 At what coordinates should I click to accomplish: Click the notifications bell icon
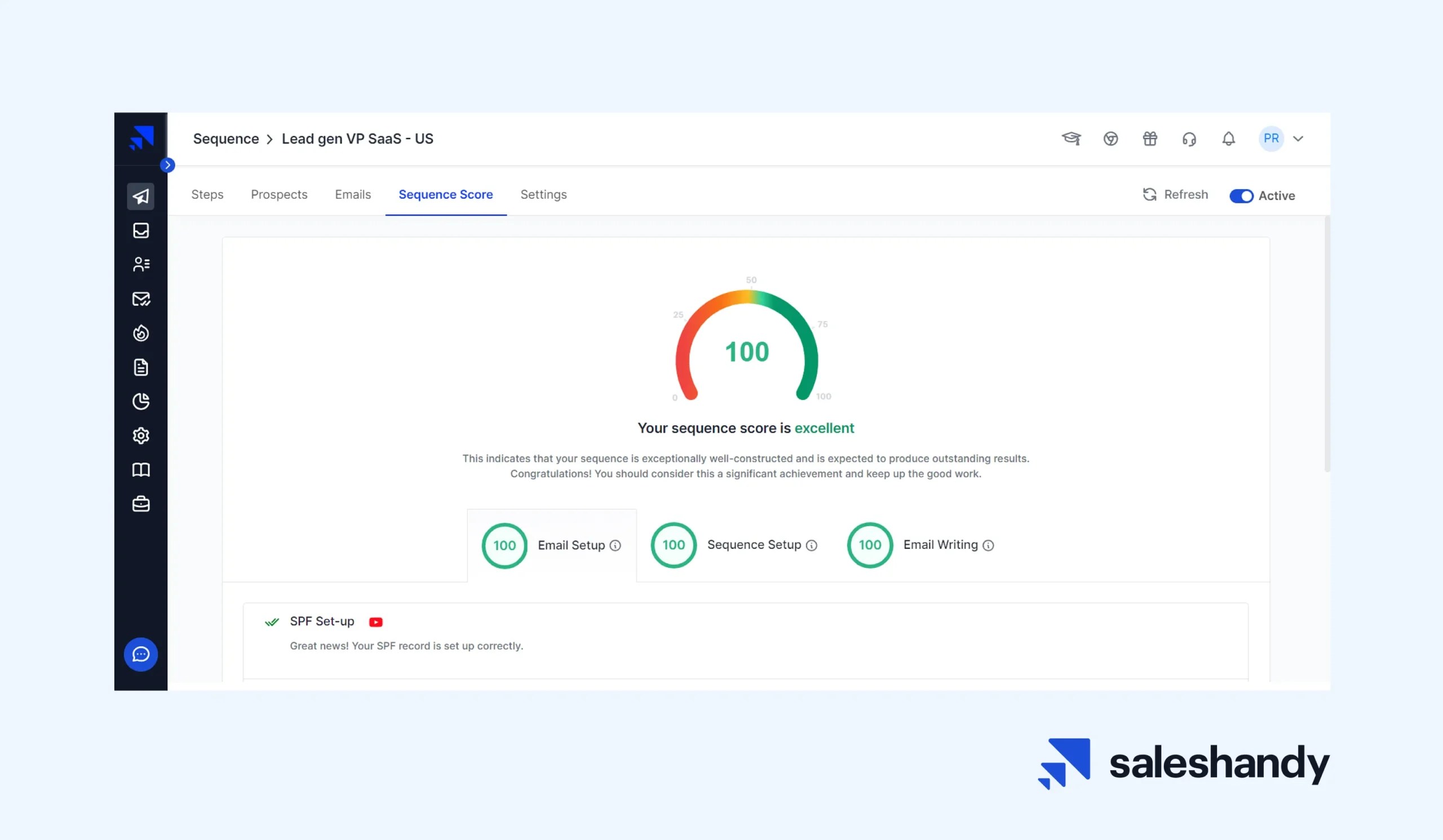[x=1228, y=139]
